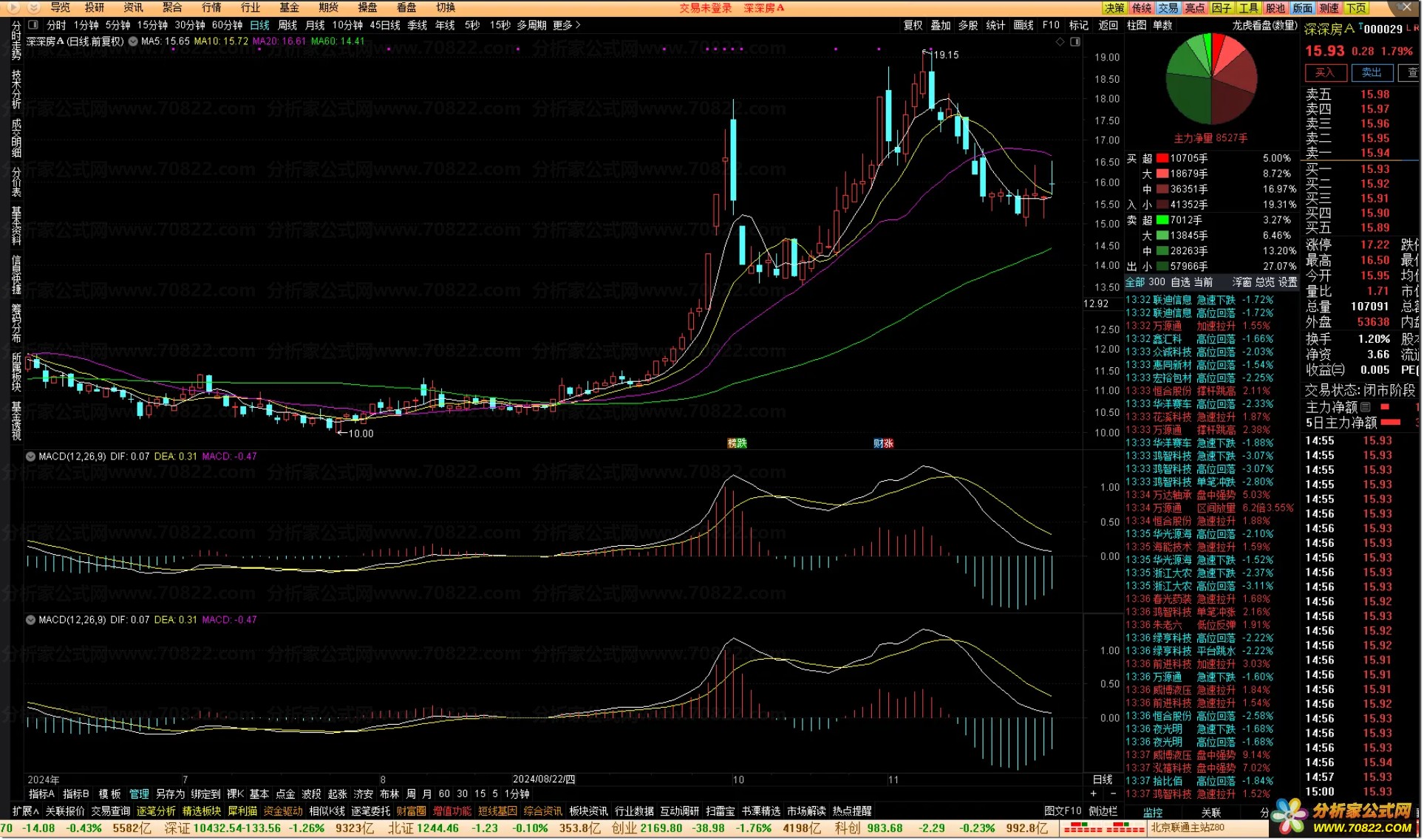Open the 基金 menu

(x=290, y=7)
